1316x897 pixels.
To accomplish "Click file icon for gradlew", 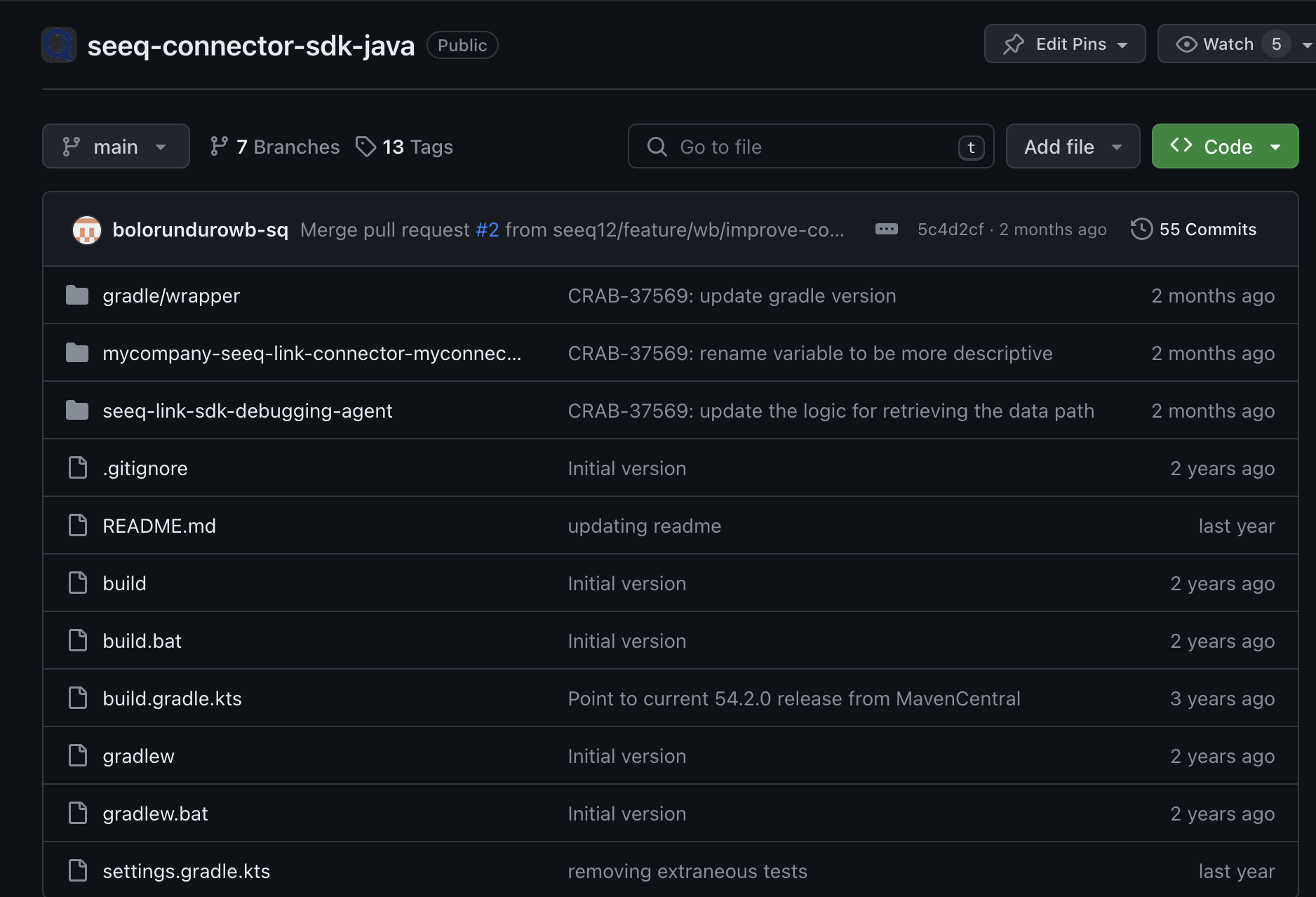I will (x=78, y=755).
